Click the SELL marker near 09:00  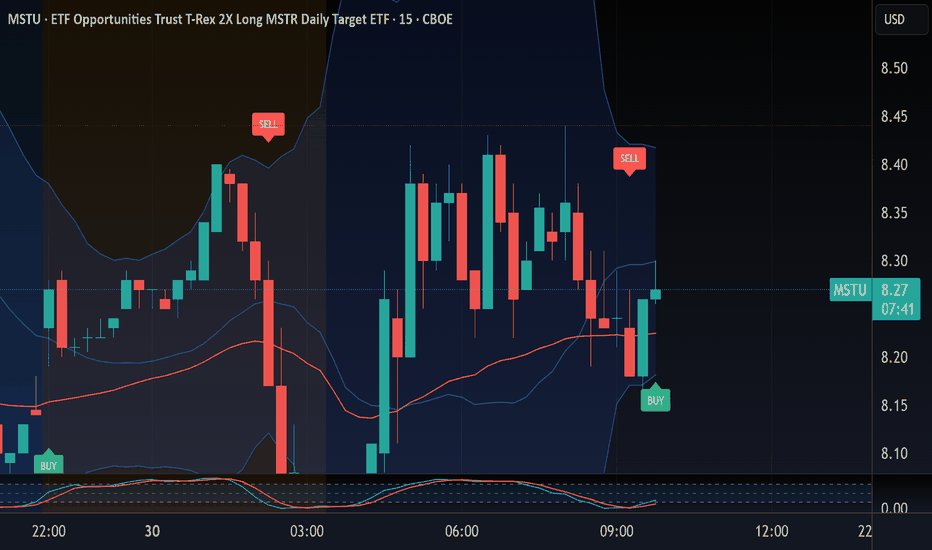pos(629,160)
